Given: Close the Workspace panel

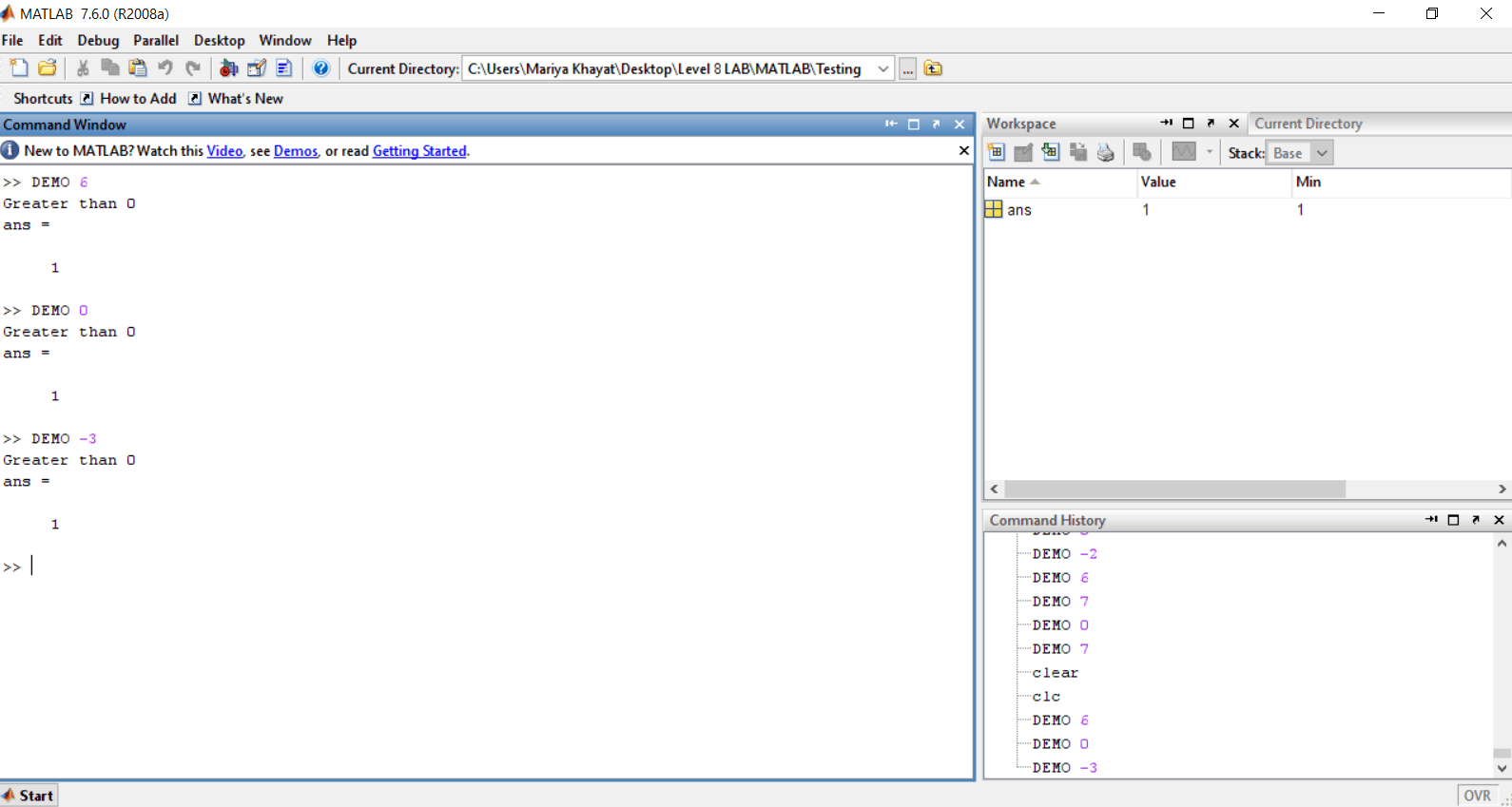Looking at the screenshot, I should 1234,123.
